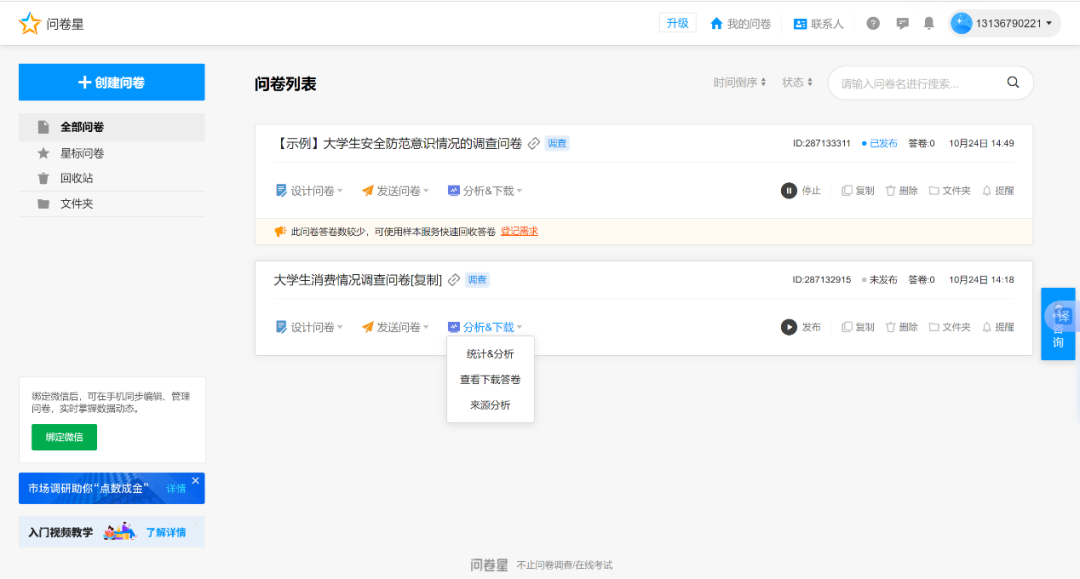
Task: Delete the 示例 survey
Action: [901, 191]
